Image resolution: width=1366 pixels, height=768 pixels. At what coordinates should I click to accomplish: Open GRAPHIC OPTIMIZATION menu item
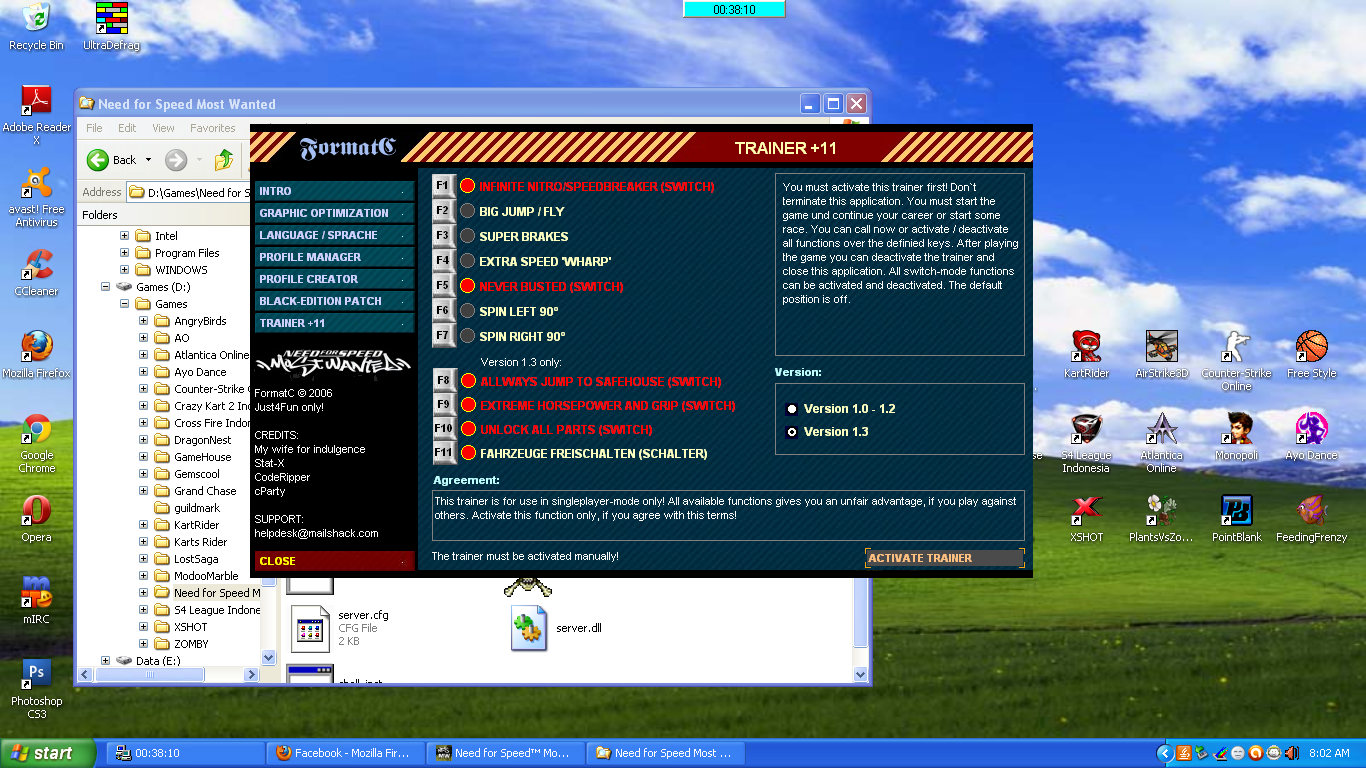pyautogui.click(x=335, y=213)
